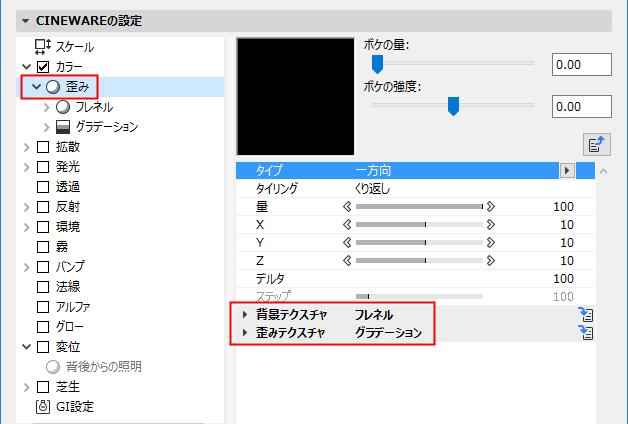Click the フレネル shader sphere icon
Screen dimensions: 628x424
click(x=63, y=107)
